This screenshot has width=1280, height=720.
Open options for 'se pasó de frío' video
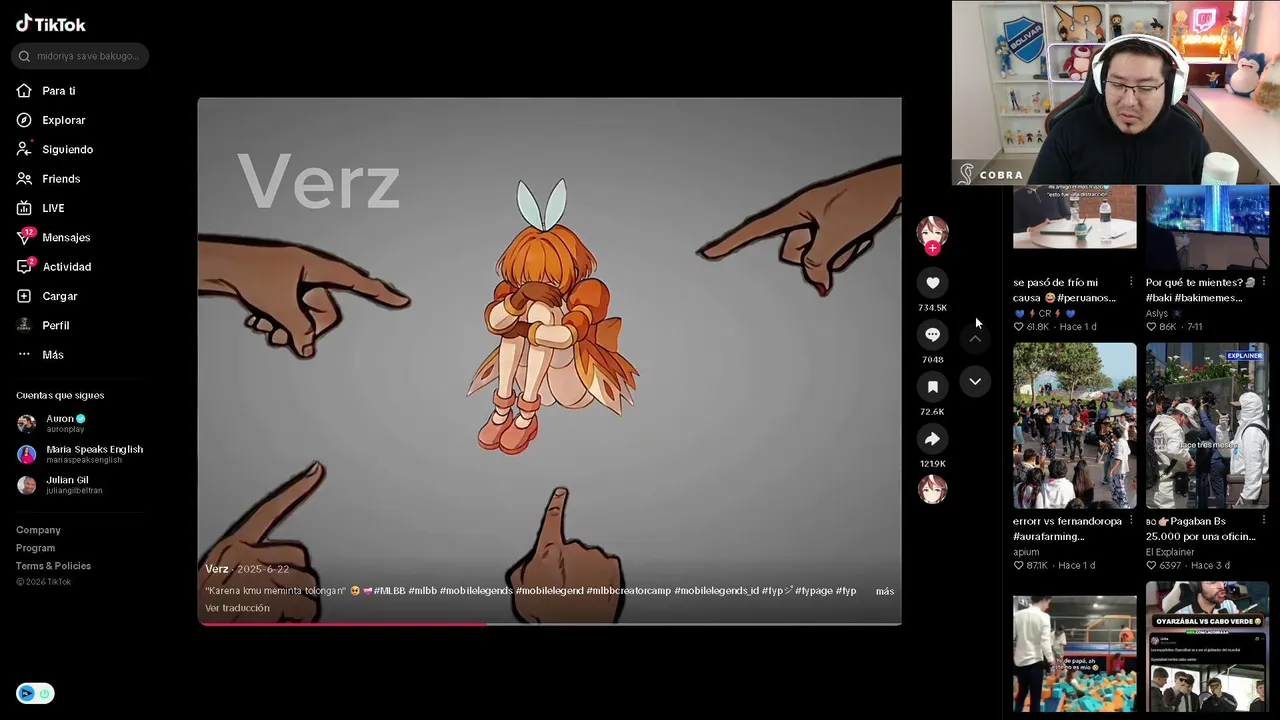pyautogui.click(x=1131, y=282)
